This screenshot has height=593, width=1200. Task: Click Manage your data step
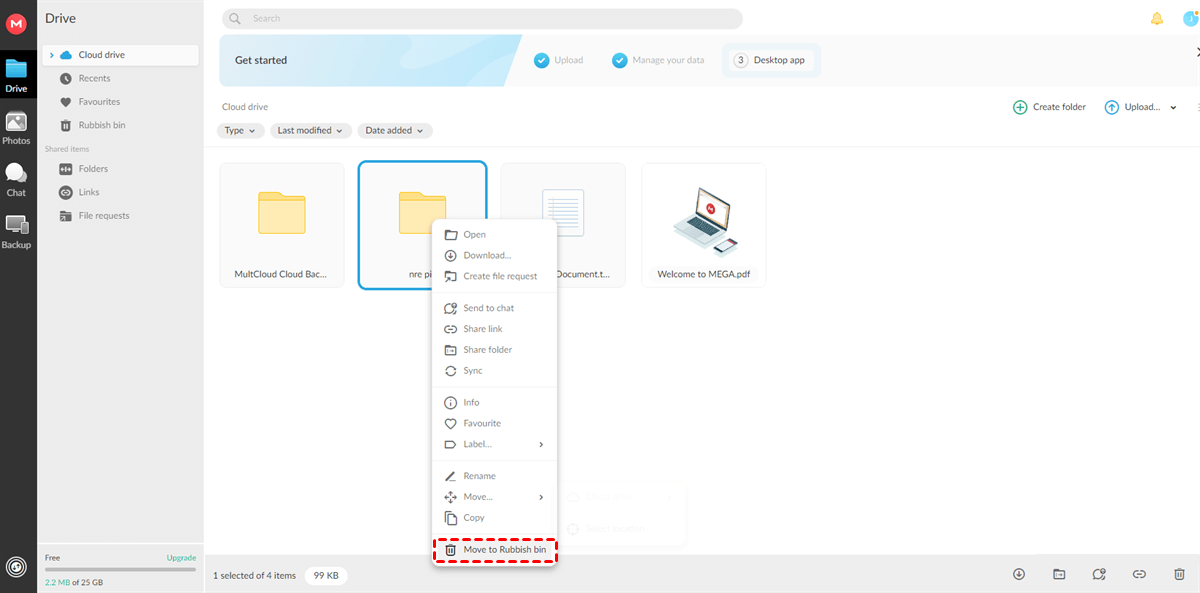tap(658, 60)
